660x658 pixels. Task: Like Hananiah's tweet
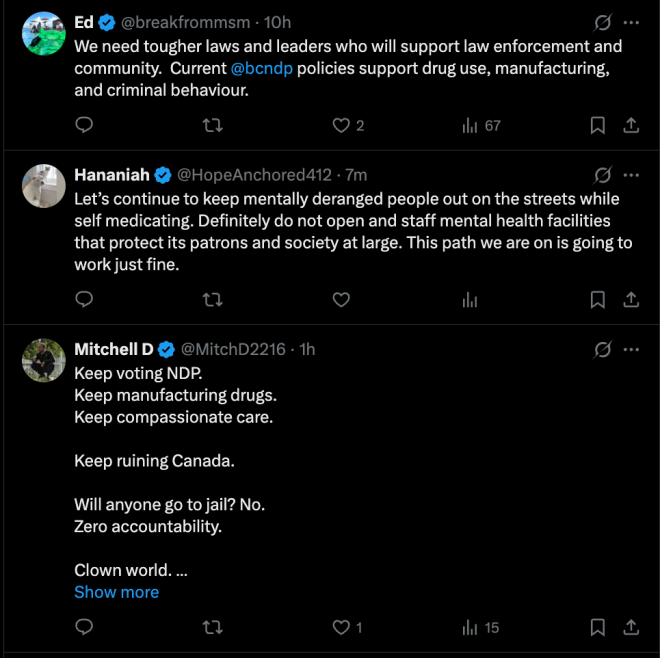click(341, 300)
